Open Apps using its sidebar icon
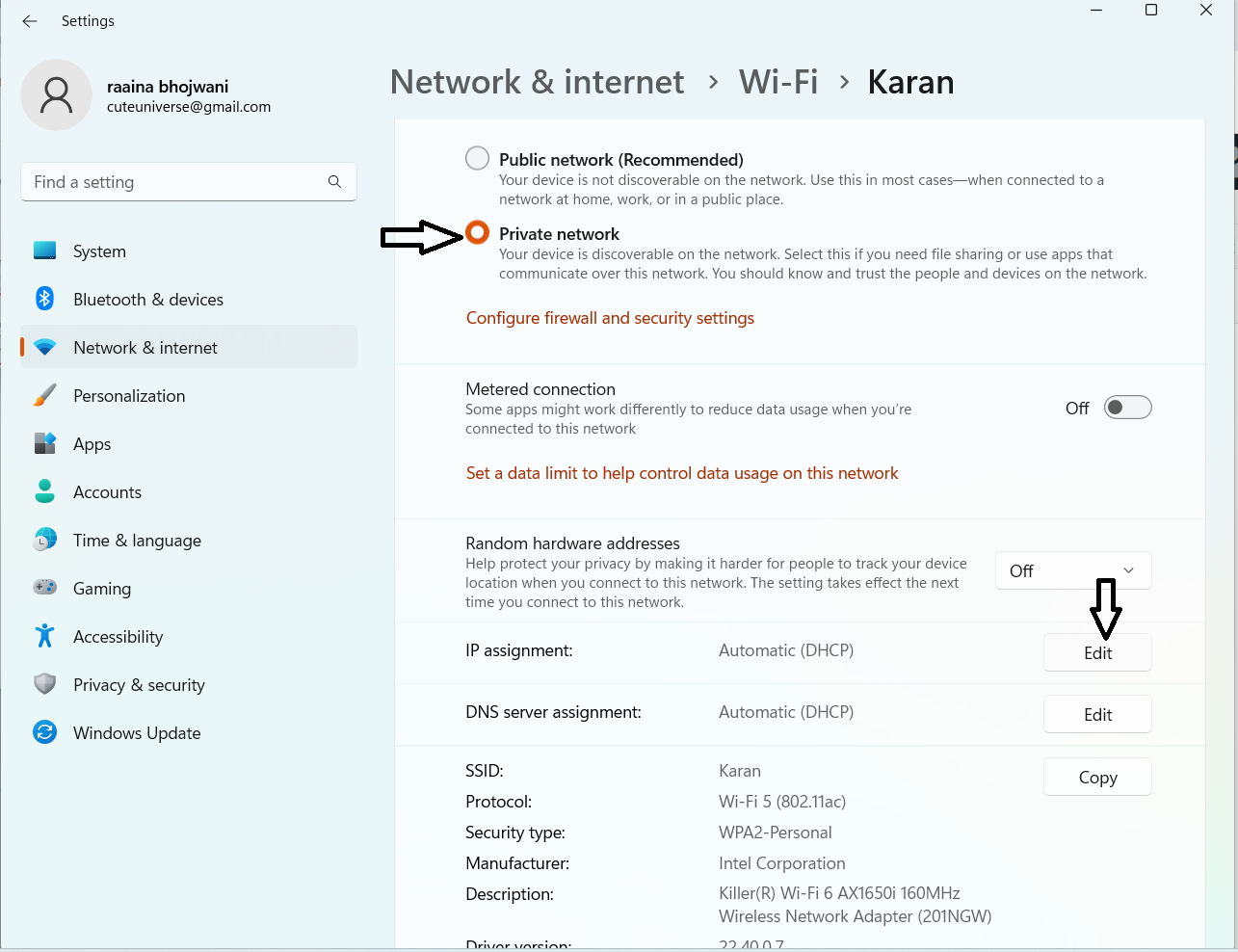 [45, 443]
